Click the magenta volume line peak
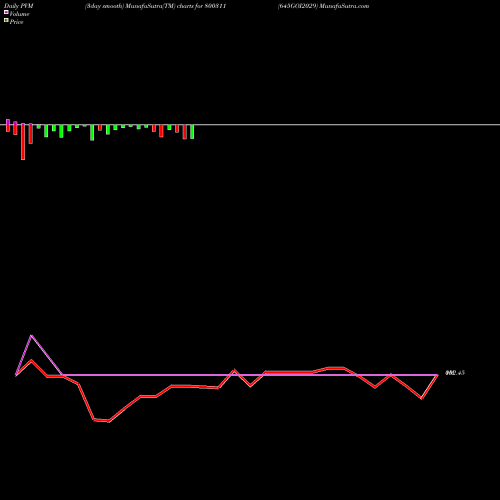 point(31,335)
